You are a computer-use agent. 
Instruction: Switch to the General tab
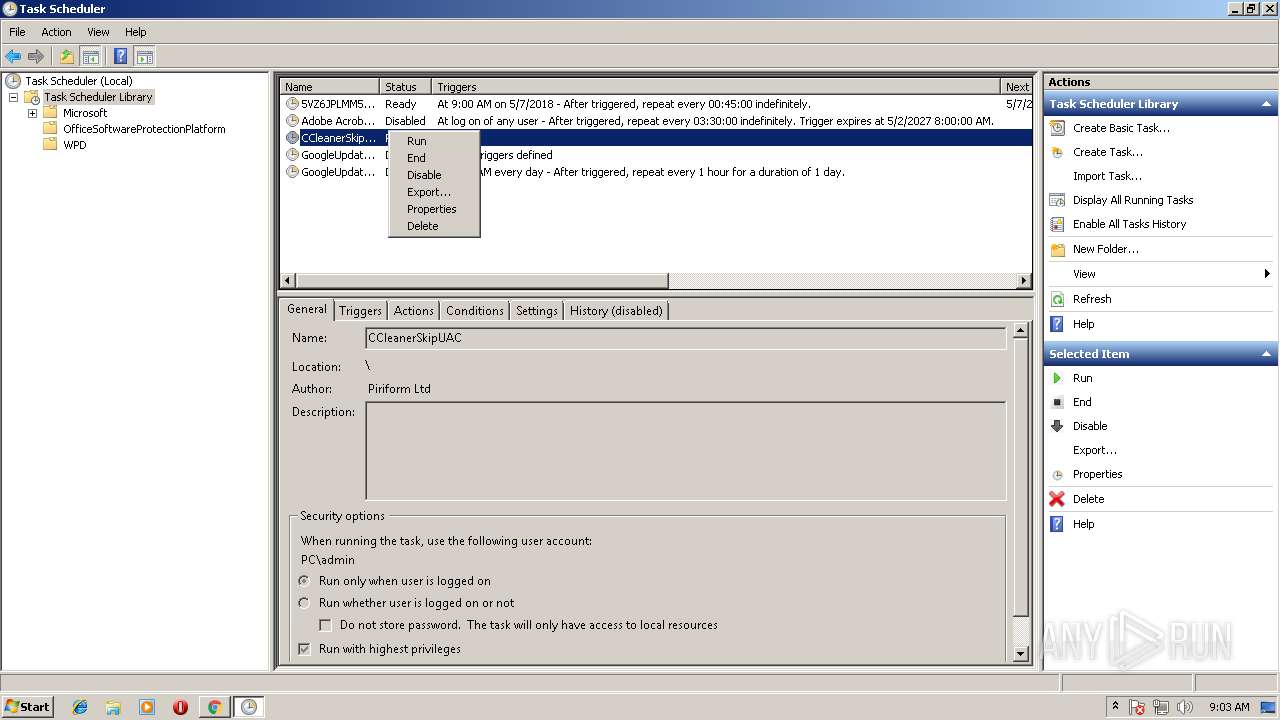pyautogui.click(x=307, y=309)
